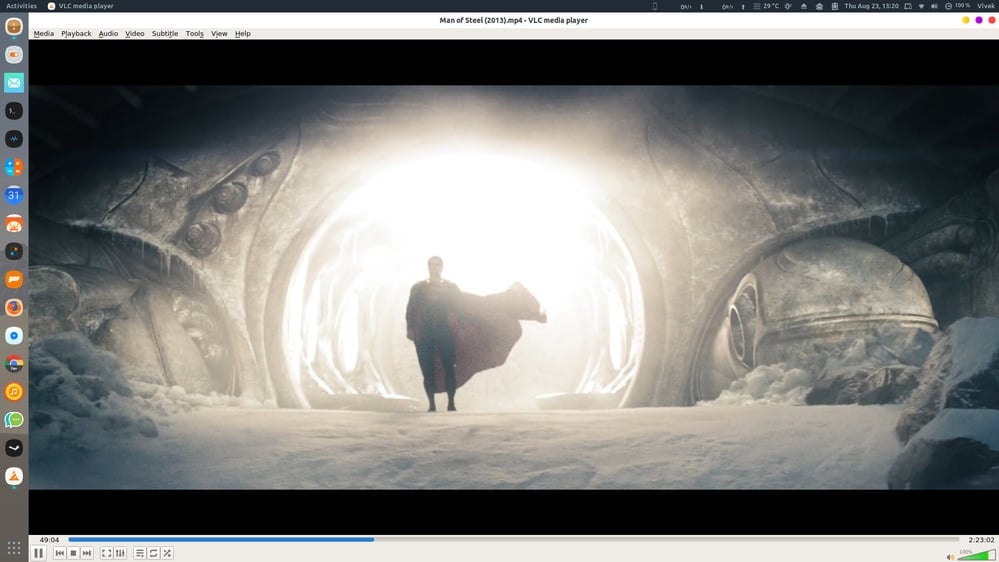Open VLC media player app menu in top bar
The height and width of the screenshot is (562, 999).
pos(80,6)
